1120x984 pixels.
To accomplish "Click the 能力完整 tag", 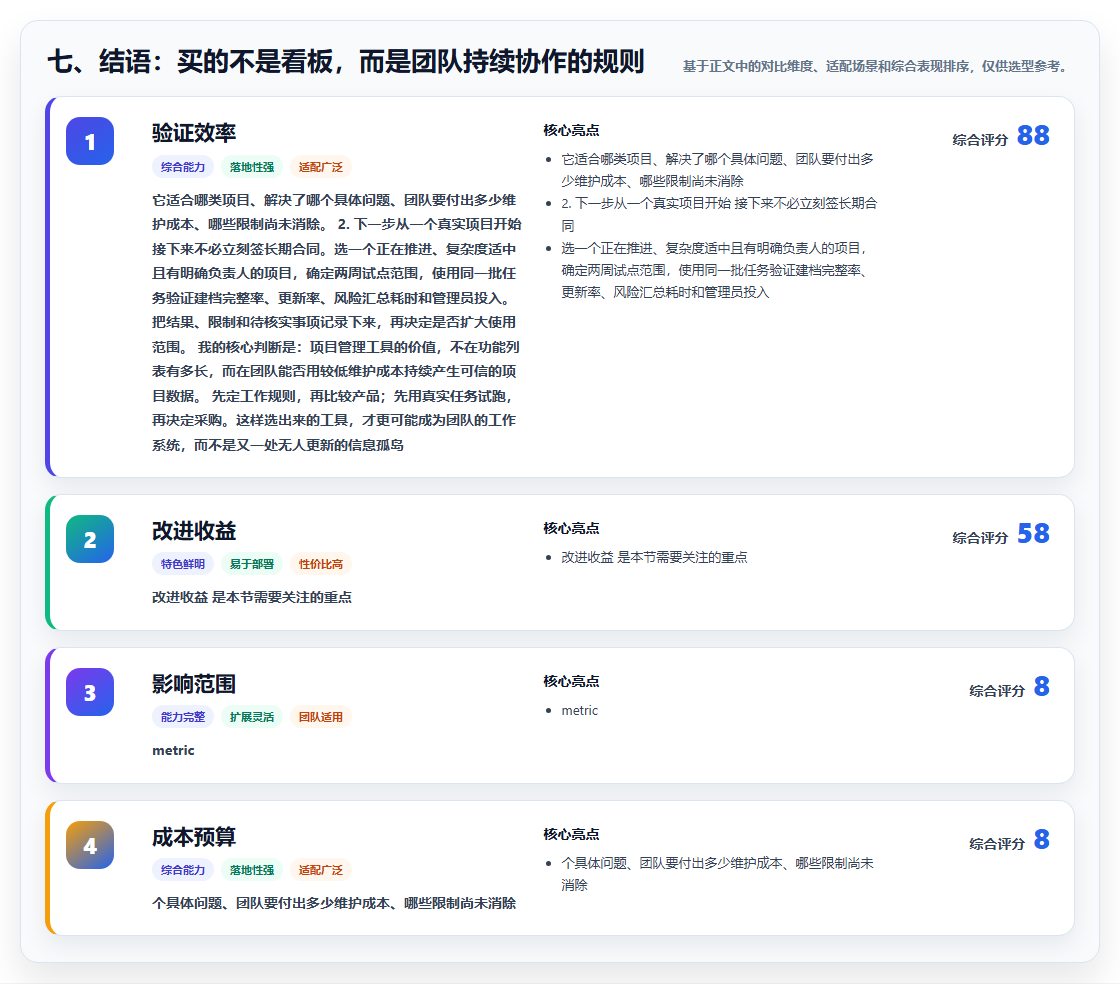I will tap(183, 717).
